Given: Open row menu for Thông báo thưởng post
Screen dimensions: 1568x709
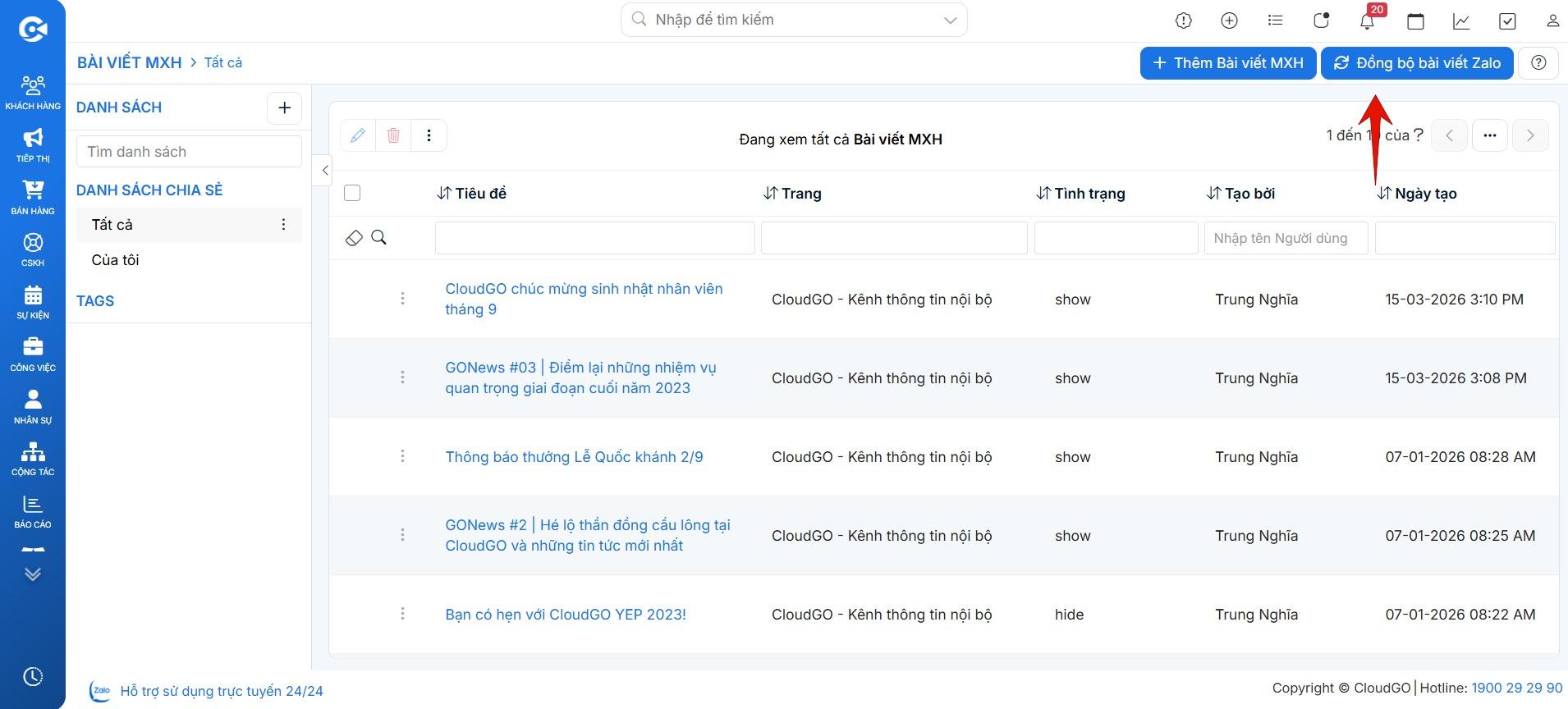Looking at the screenshot, I should (x=402, y=456).
